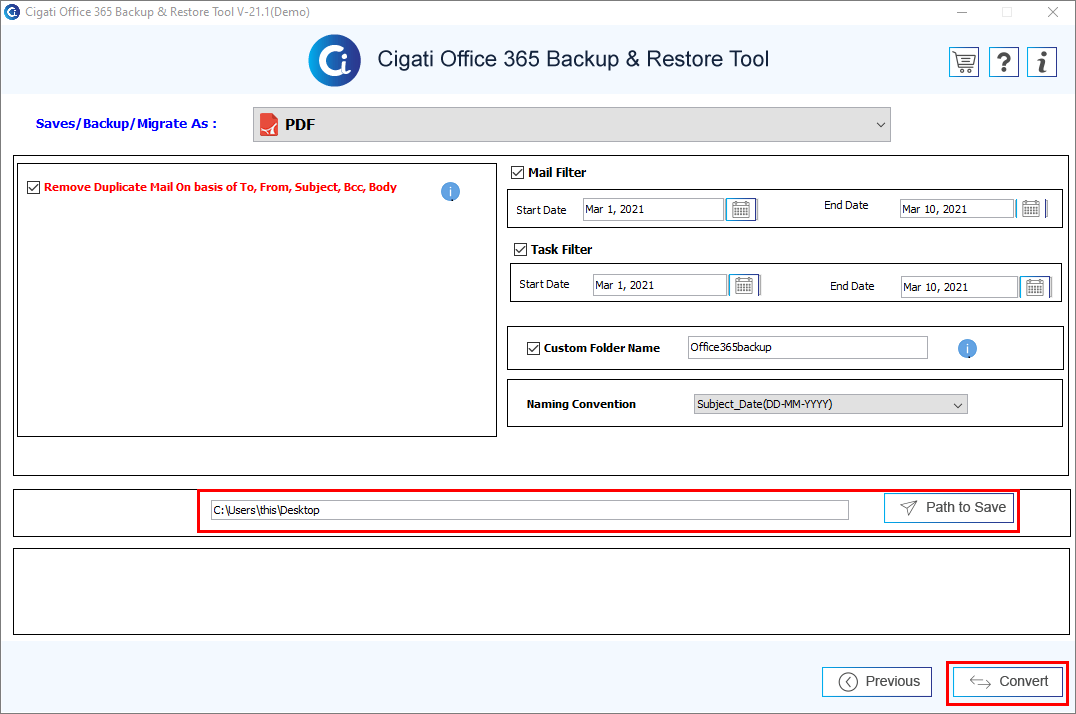
Task: Expand the Saves/Backup/Migrate As dropdown
Action: point(572,125)
